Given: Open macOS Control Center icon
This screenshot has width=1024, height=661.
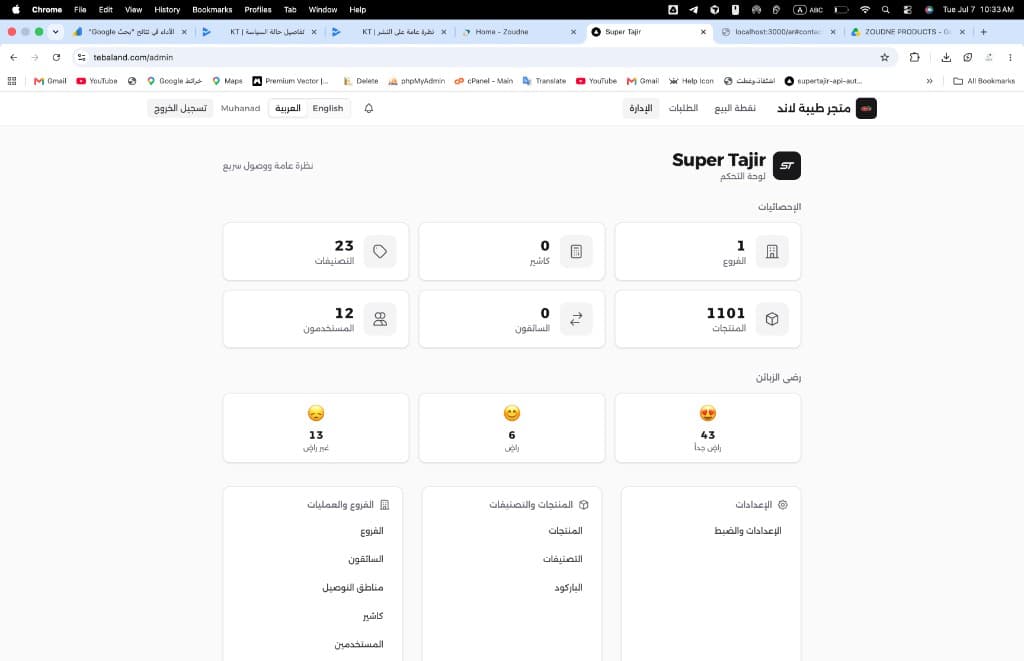Looking at the screenshot, I should (907, 10).
